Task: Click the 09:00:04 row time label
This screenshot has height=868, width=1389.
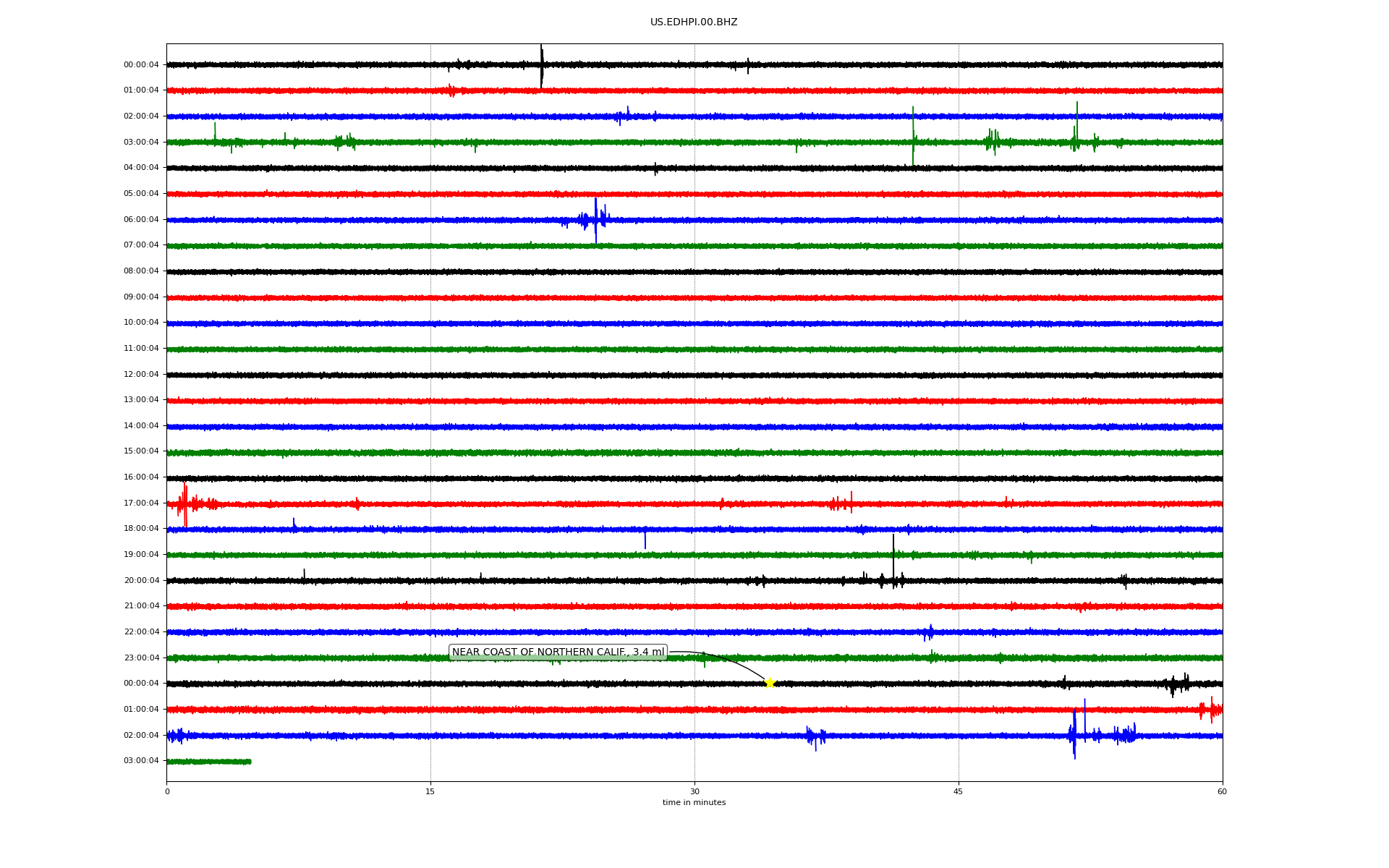Action: pos(141,297)
